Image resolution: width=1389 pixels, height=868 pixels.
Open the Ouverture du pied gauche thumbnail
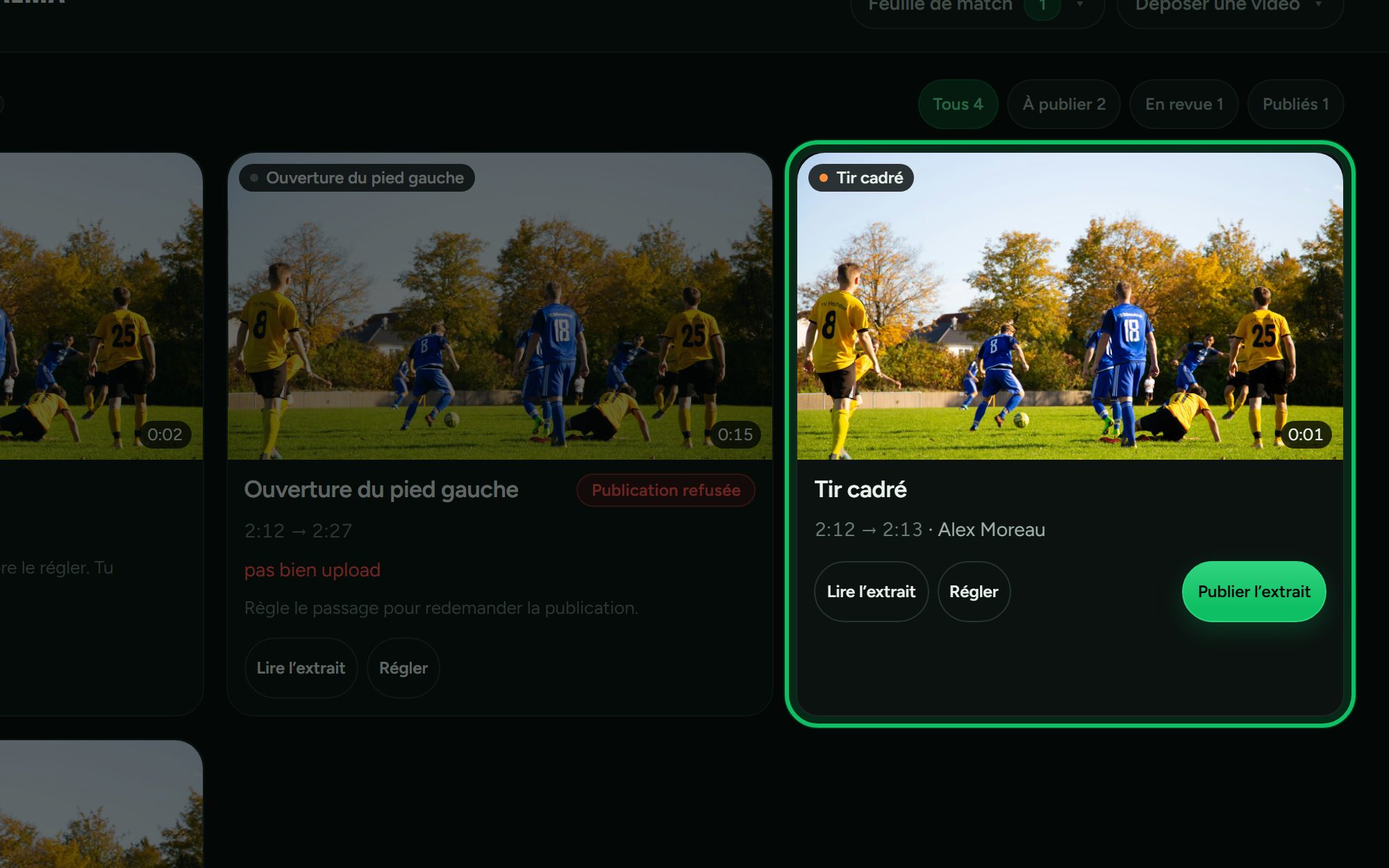(500, 306)
